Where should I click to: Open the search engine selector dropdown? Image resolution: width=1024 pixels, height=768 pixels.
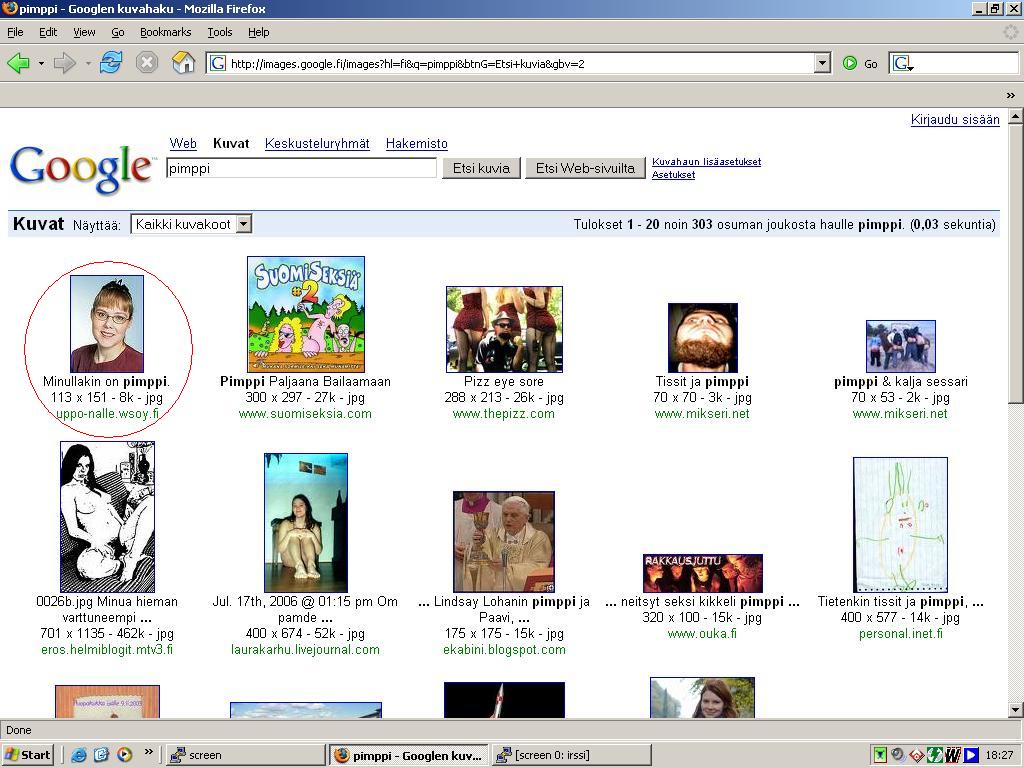tap(903, 63)
